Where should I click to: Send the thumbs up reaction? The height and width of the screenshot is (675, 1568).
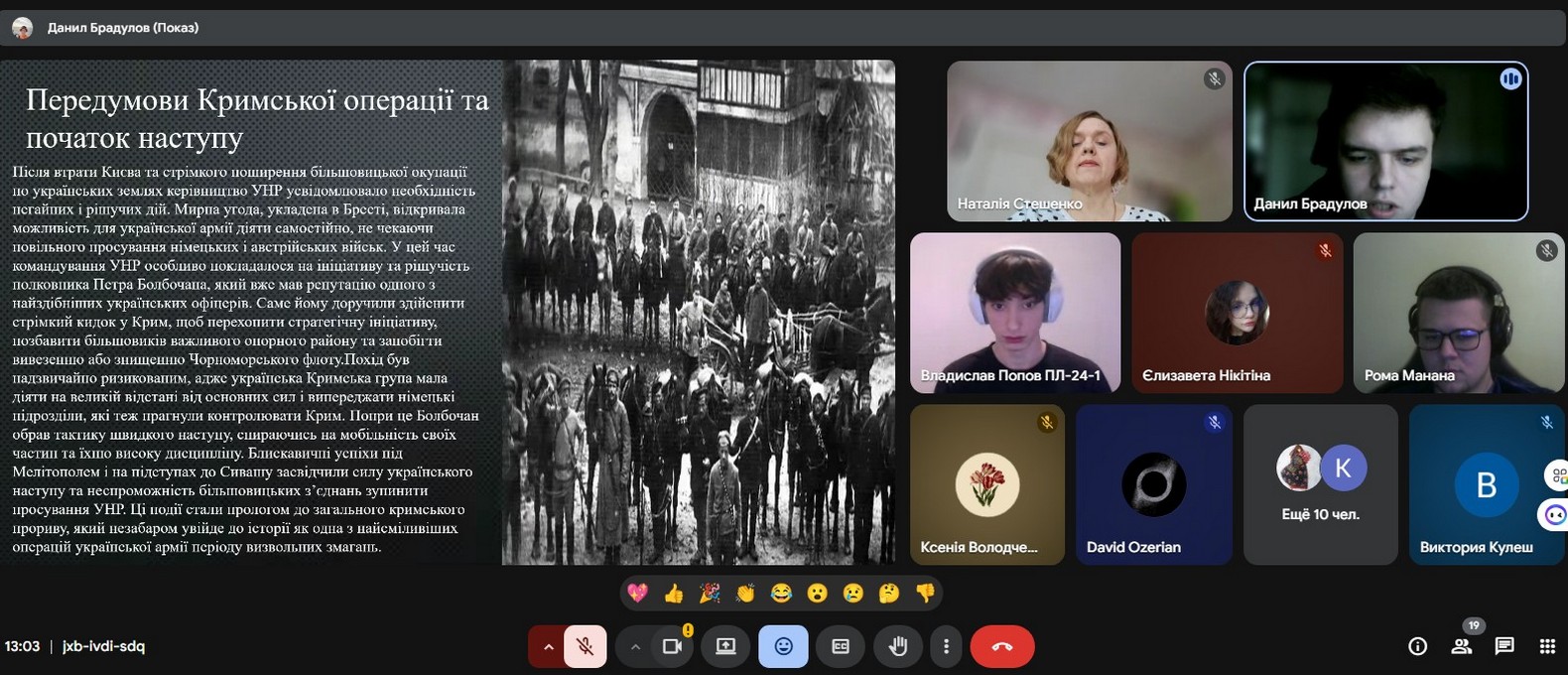[674, 594]
